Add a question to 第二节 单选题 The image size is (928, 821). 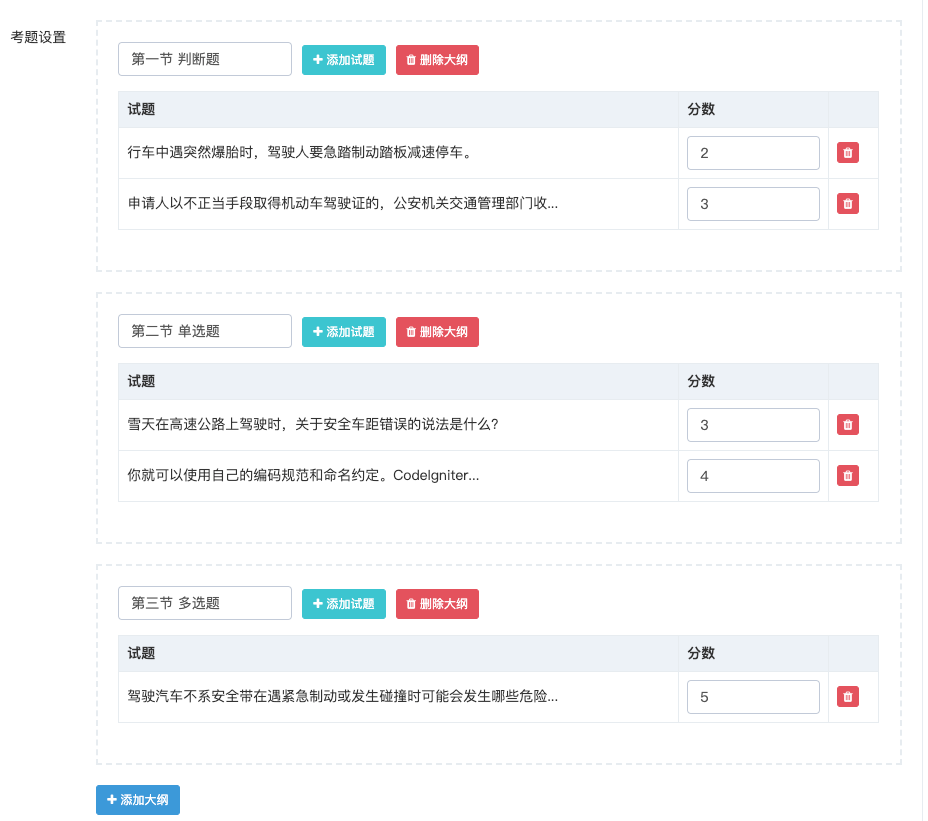coord(344,332)
